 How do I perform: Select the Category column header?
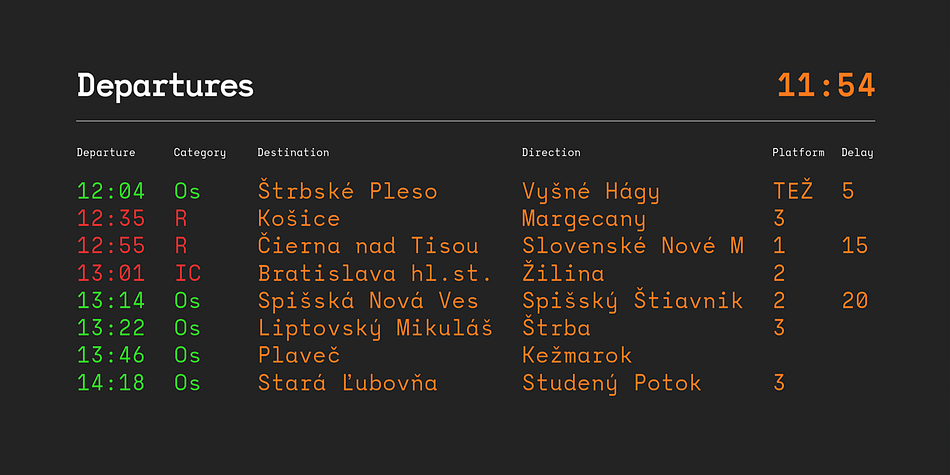[x=199, y=153]
